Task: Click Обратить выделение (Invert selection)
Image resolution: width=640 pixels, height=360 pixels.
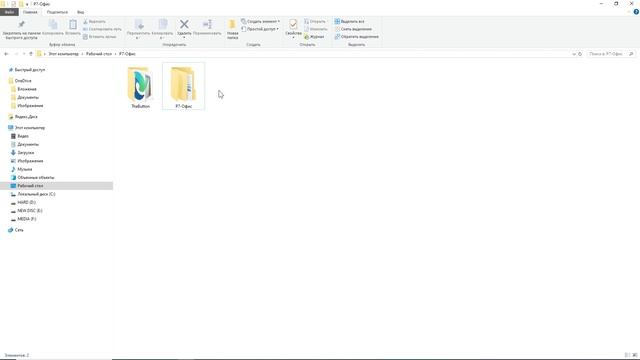Action: coord(356,37)
